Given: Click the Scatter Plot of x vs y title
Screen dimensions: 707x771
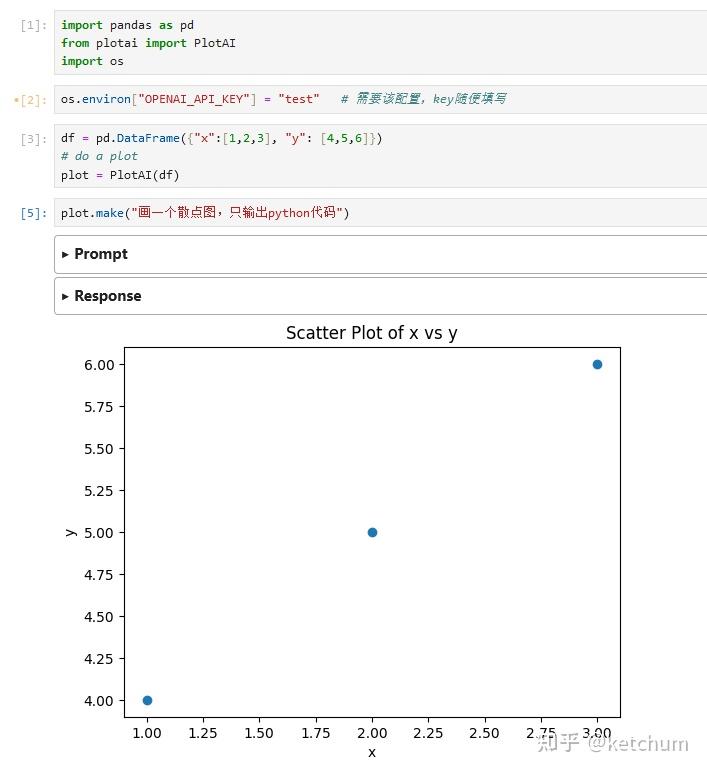Looking at the screenshot, I should 372,333.
